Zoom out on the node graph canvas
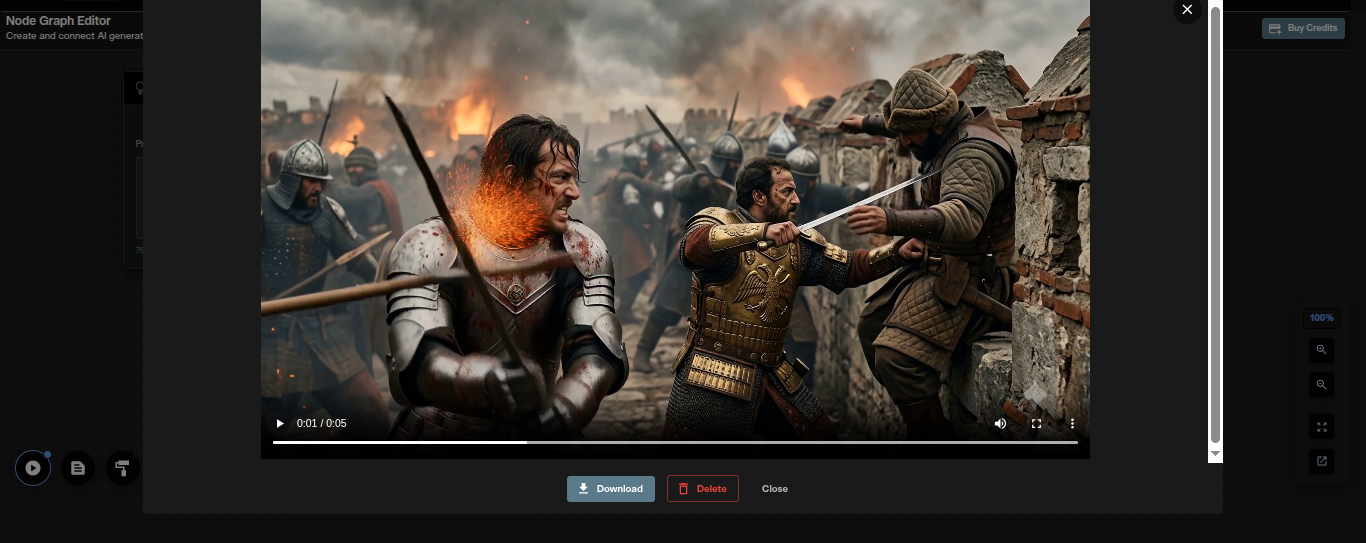Viewport: 1366px width, 543px height. (1322, 384)
